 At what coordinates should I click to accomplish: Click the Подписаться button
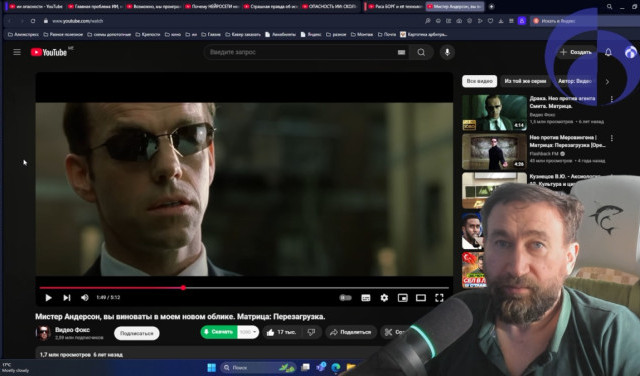pos(137,333)
